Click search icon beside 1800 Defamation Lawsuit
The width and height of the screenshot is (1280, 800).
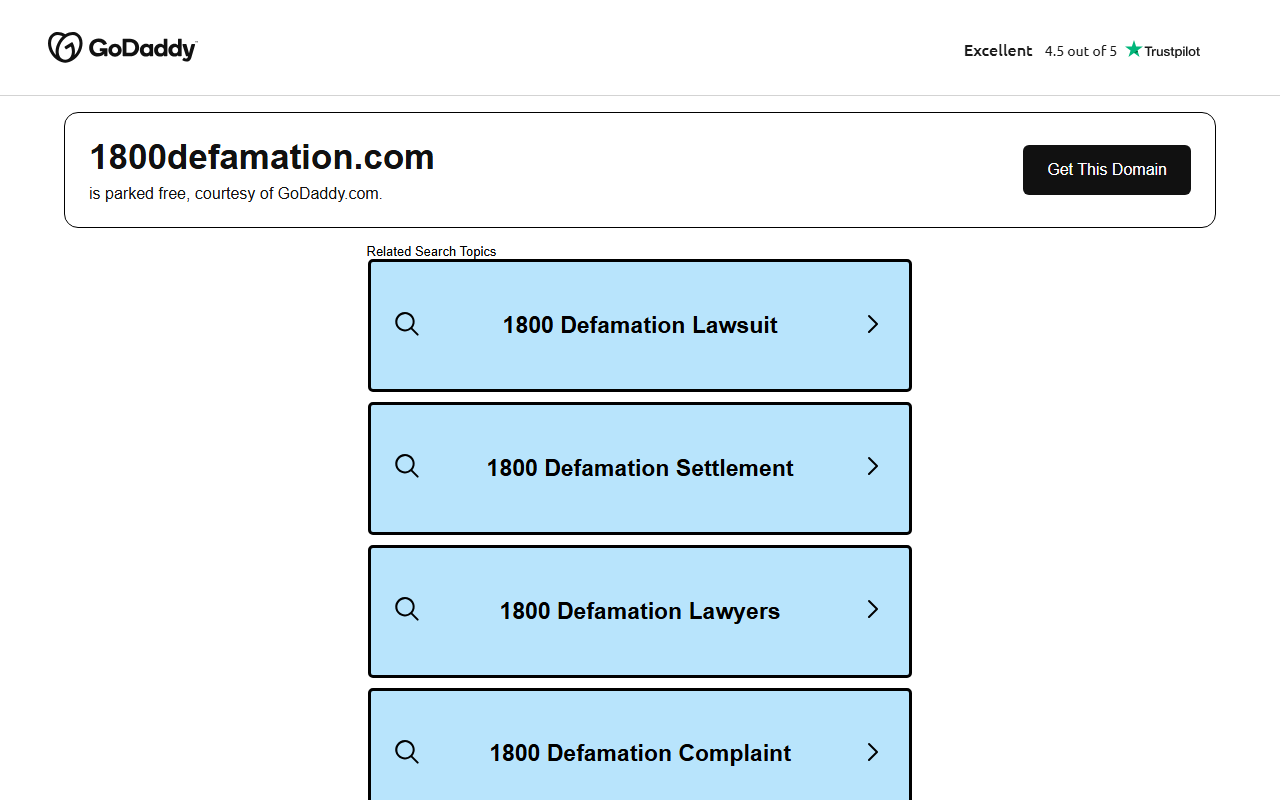point(407,324)
